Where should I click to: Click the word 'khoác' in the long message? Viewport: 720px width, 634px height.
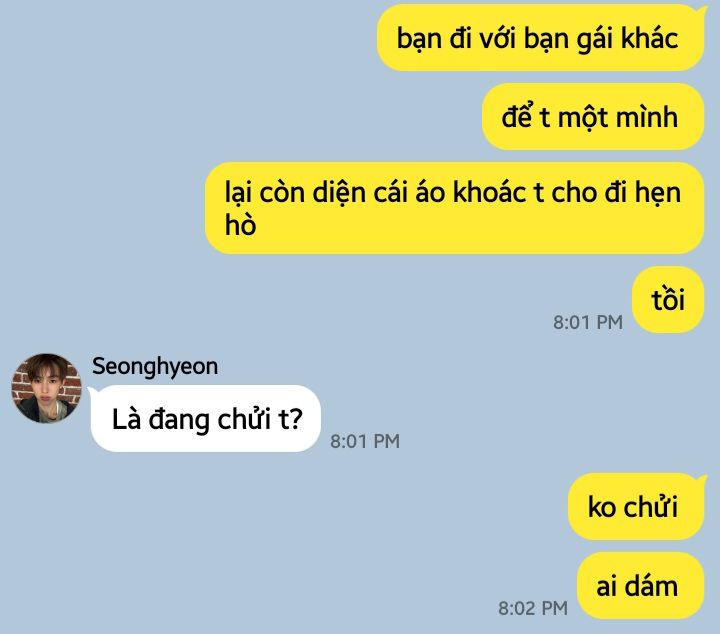[489, 192]
